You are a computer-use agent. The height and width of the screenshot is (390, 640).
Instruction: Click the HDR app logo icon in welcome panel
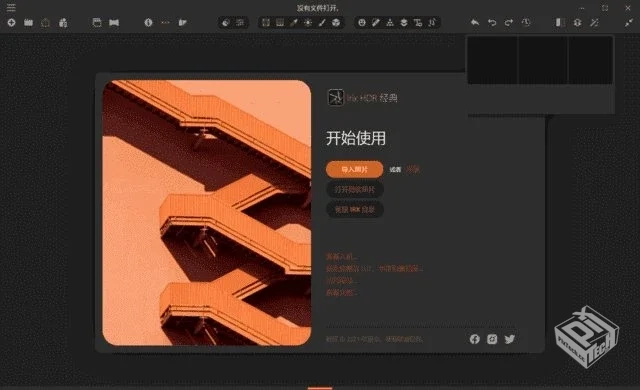(336, 98)
